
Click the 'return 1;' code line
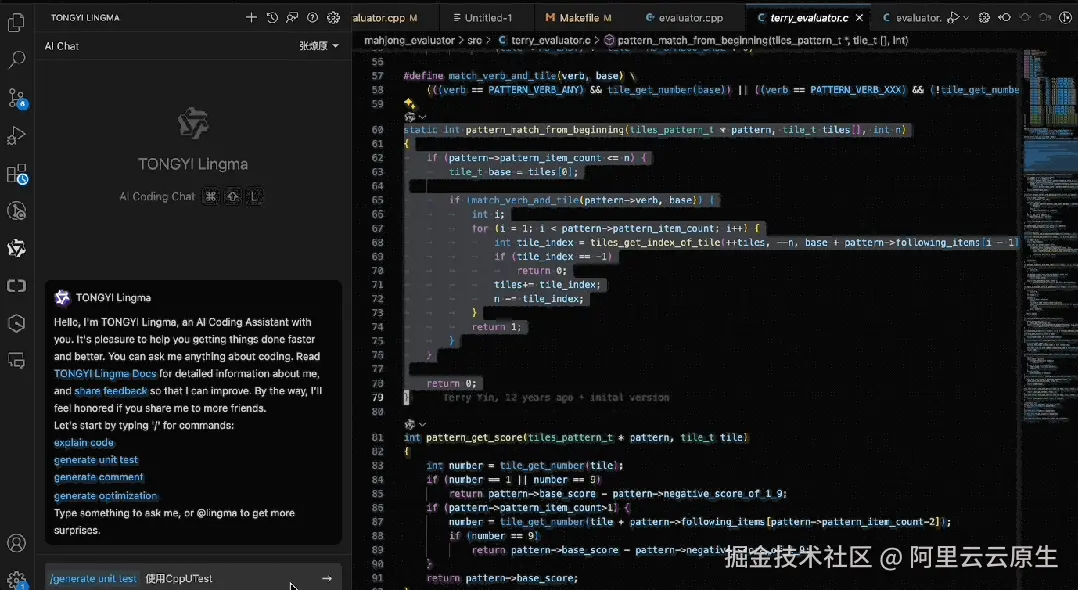click(x=496, y=327)
